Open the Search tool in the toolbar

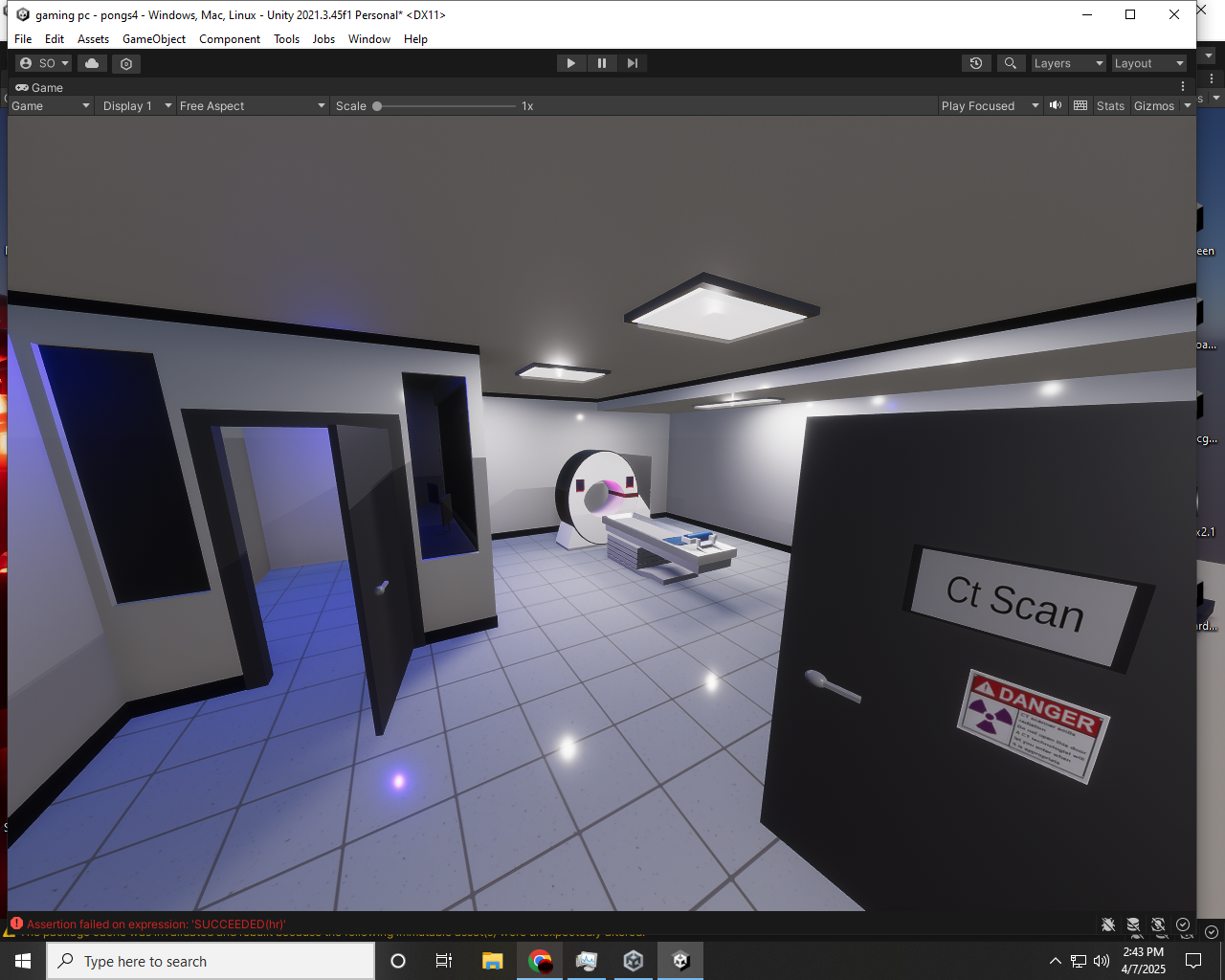[1011, 63]
